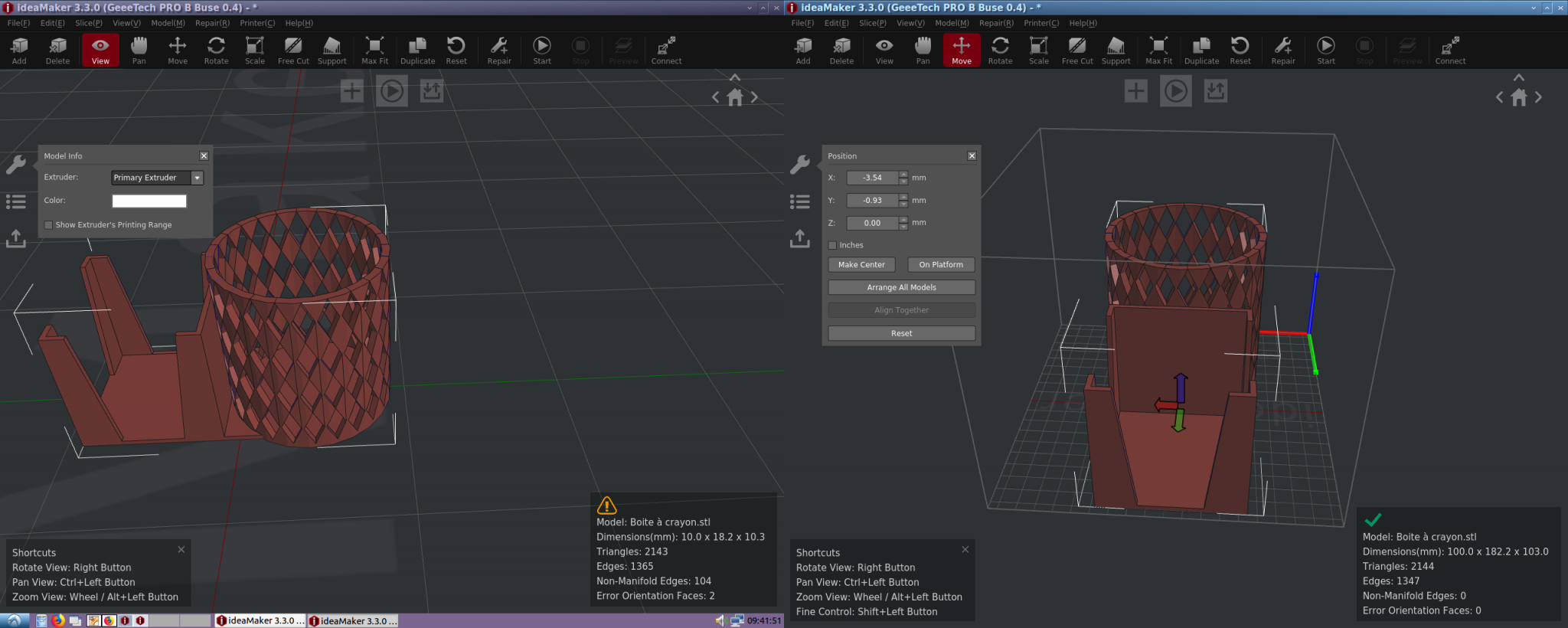The height and width of the screenshot is (628, 1568).
Task: Open Scale tool in right window
Action: point(1039,51)
